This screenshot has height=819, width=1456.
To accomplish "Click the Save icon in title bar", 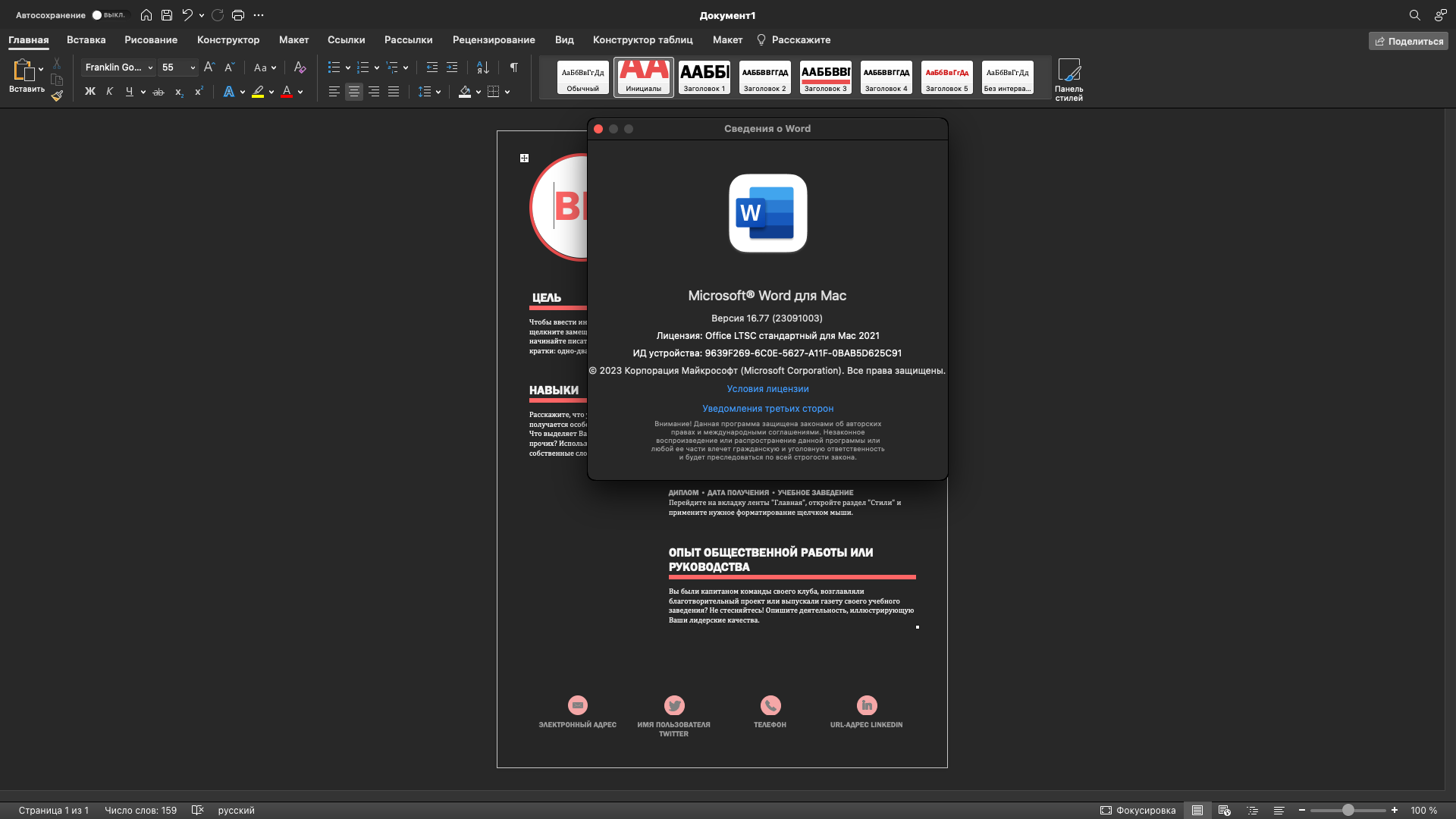I will (x=167, y=15).
